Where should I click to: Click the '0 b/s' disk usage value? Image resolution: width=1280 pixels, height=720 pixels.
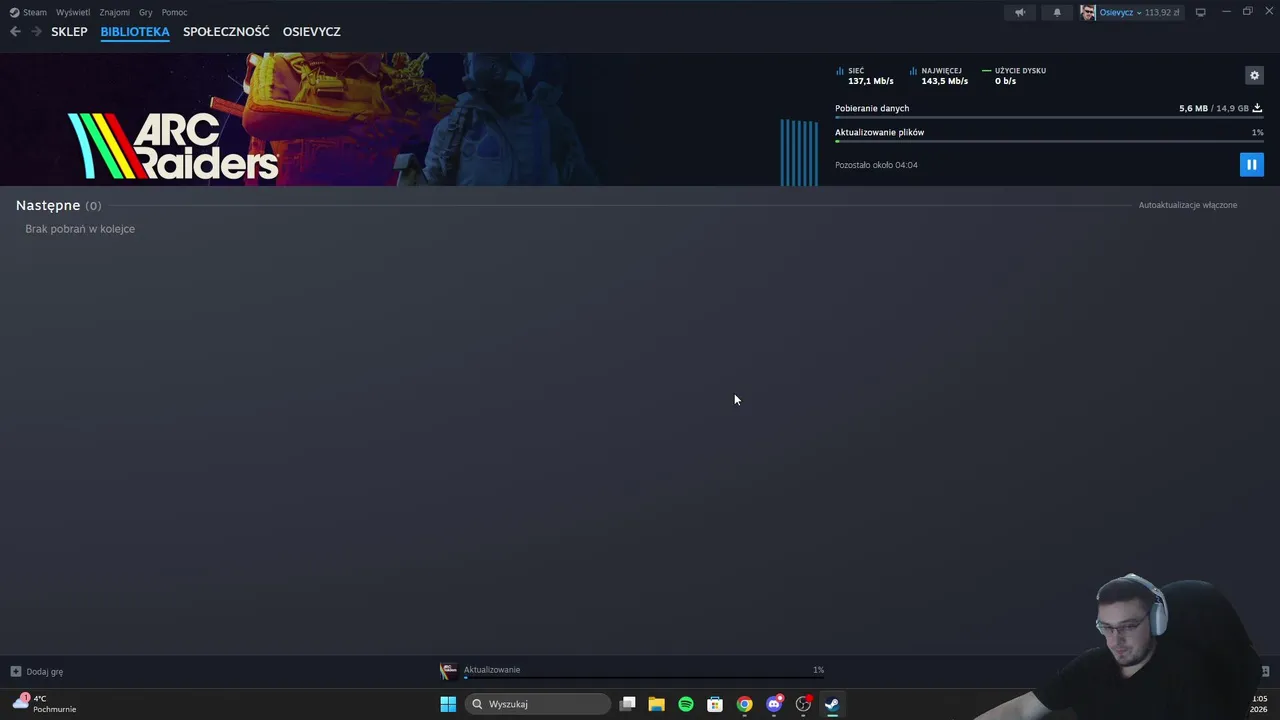(x=1005, y=81)
